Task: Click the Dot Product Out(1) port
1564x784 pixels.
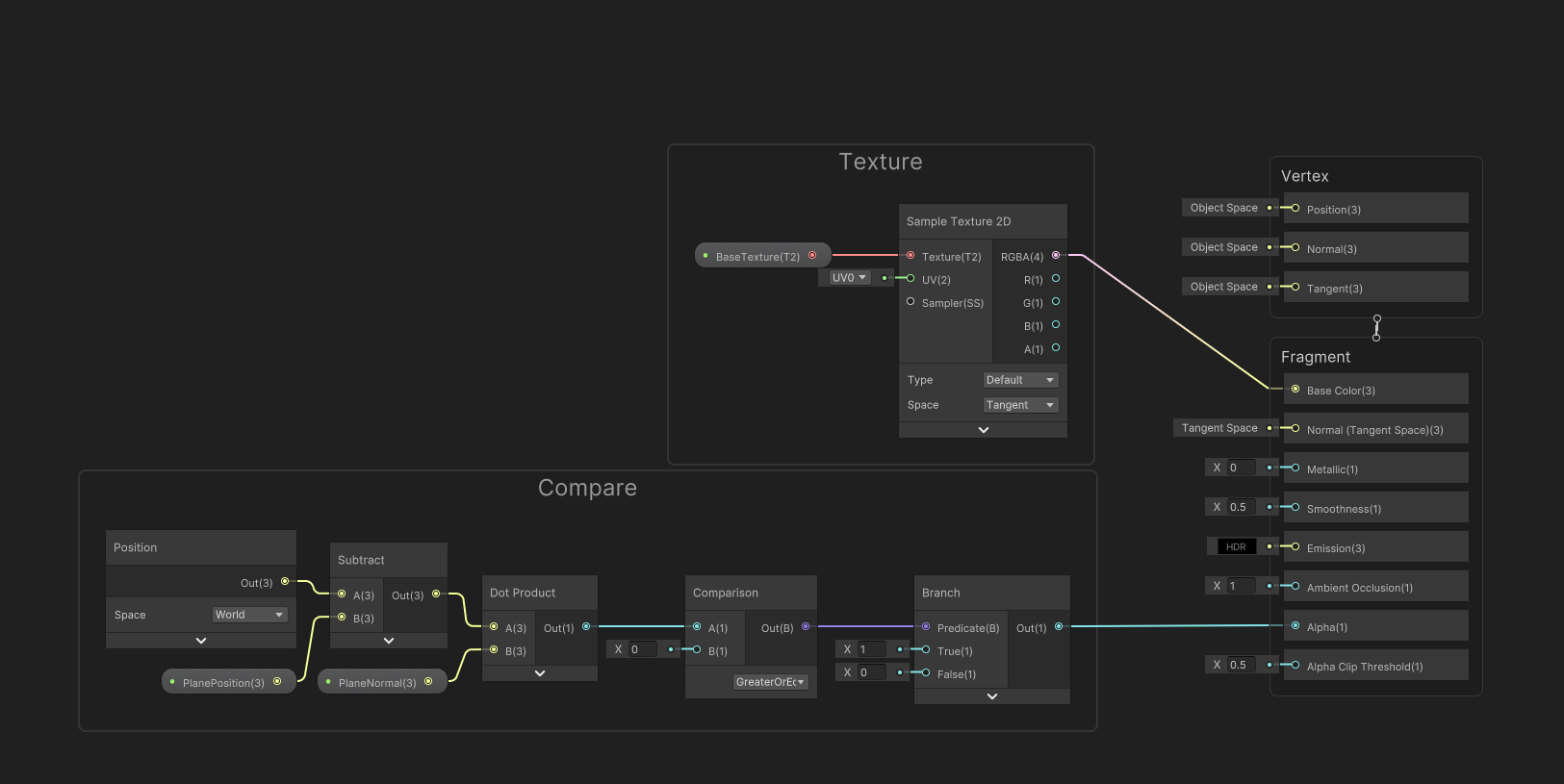Action: coord(586,627)
